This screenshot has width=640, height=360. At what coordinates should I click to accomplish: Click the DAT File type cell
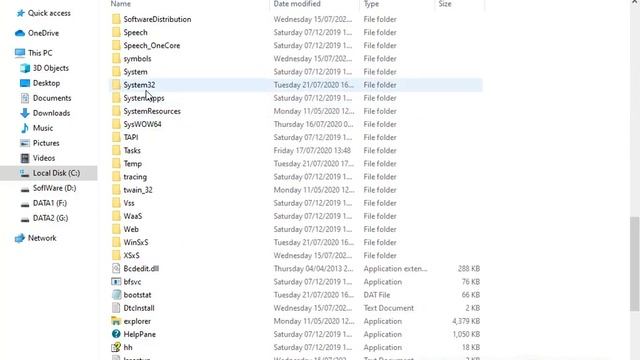[x=377, y=295]
